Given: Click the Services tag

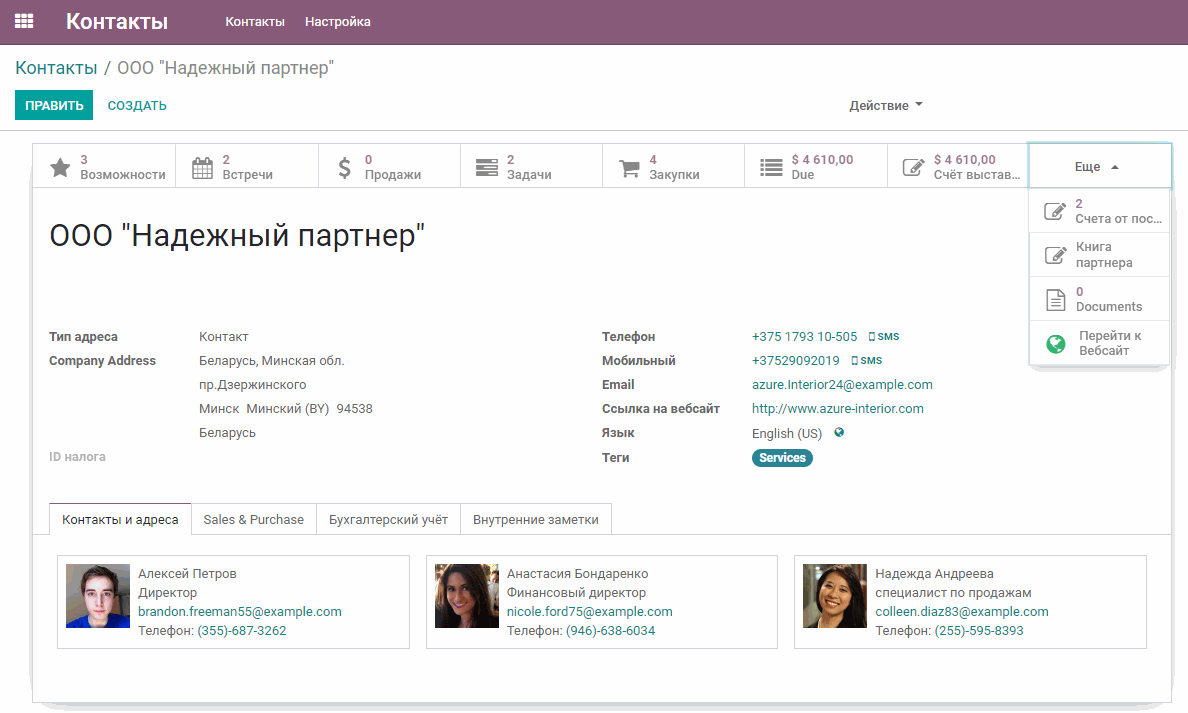Looking at the screenshot, I should click(x=782, y=458).
